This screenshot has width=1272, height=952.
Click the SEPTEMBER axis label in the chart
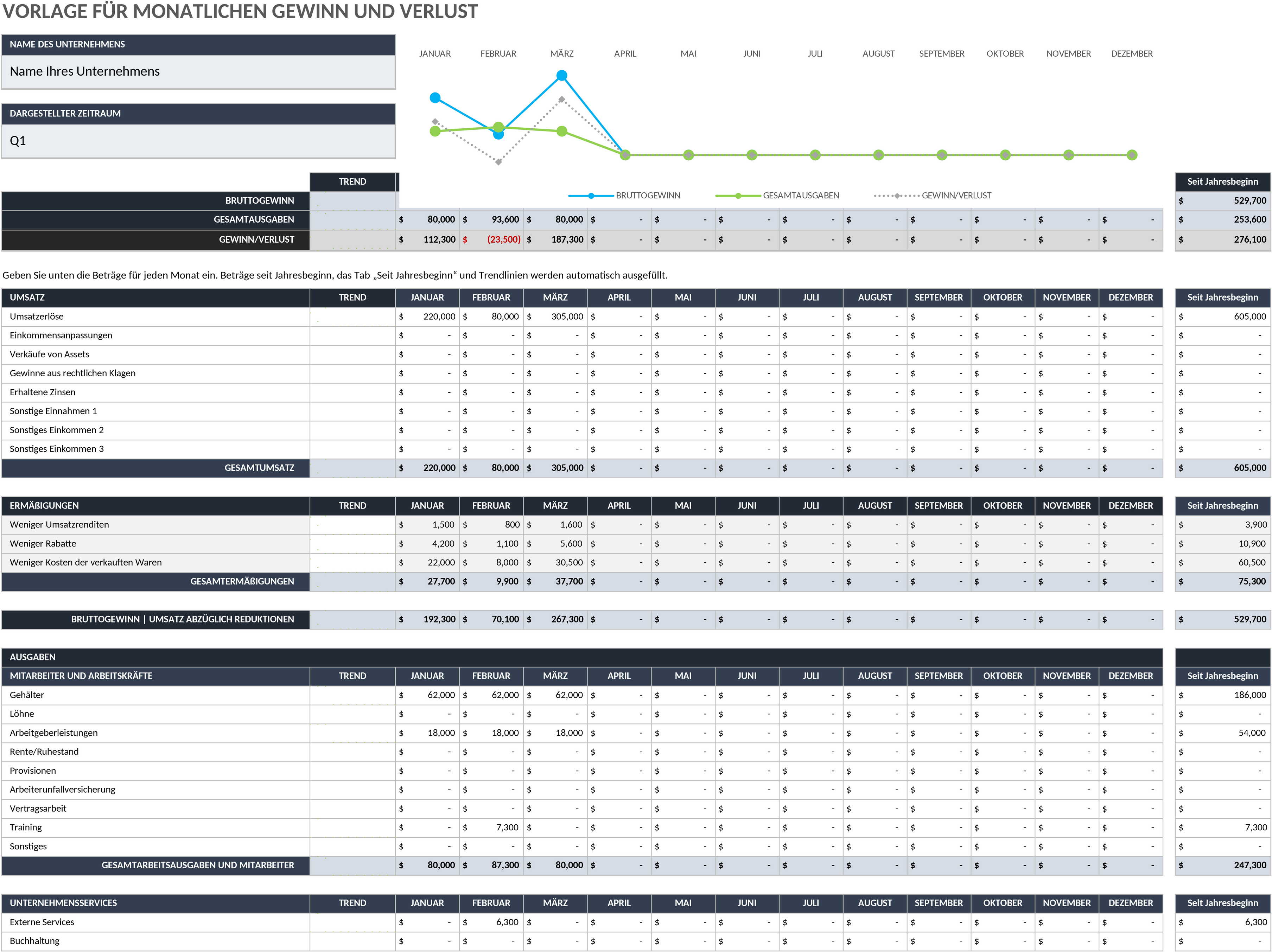pos(941,53)
